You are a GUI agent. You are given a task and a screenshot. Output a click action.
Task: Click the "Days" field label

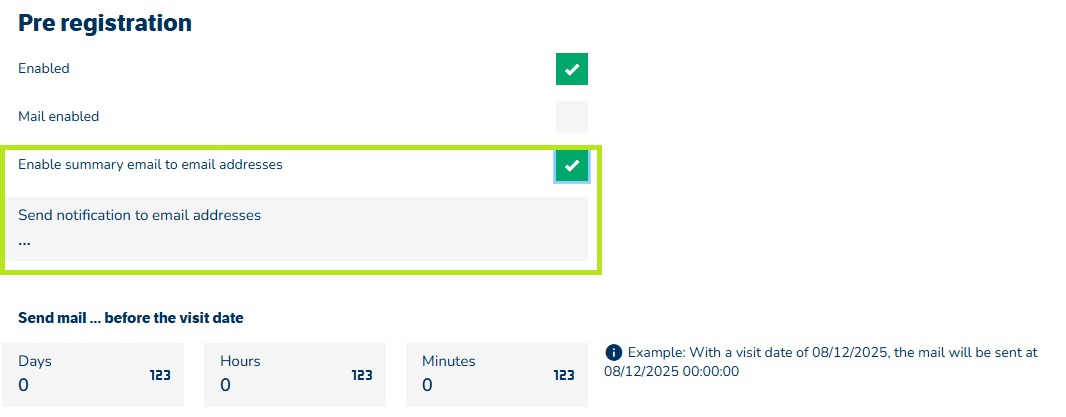[35, 361]
